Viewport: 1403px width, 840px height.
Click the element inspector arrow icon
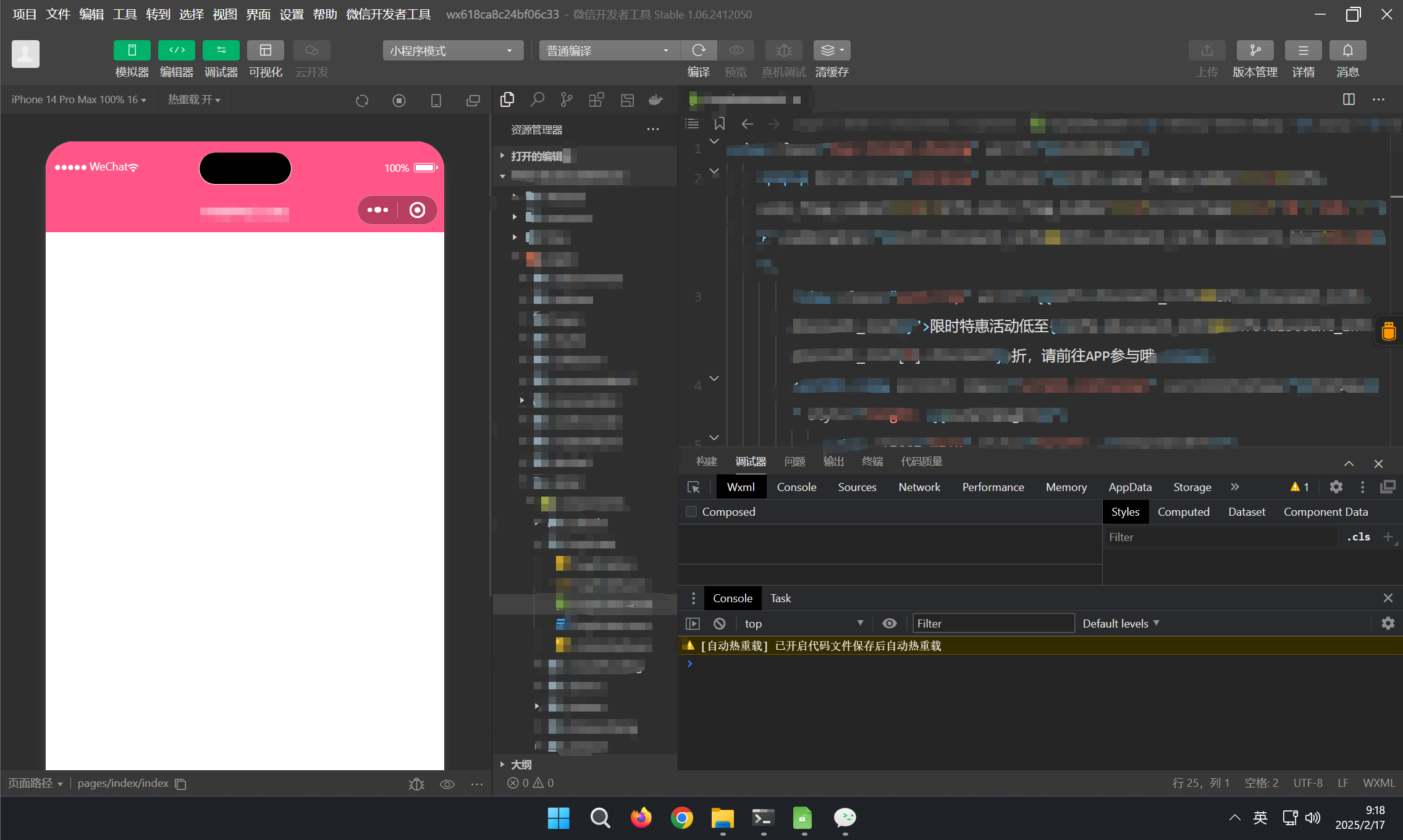[x=693, y=487]
